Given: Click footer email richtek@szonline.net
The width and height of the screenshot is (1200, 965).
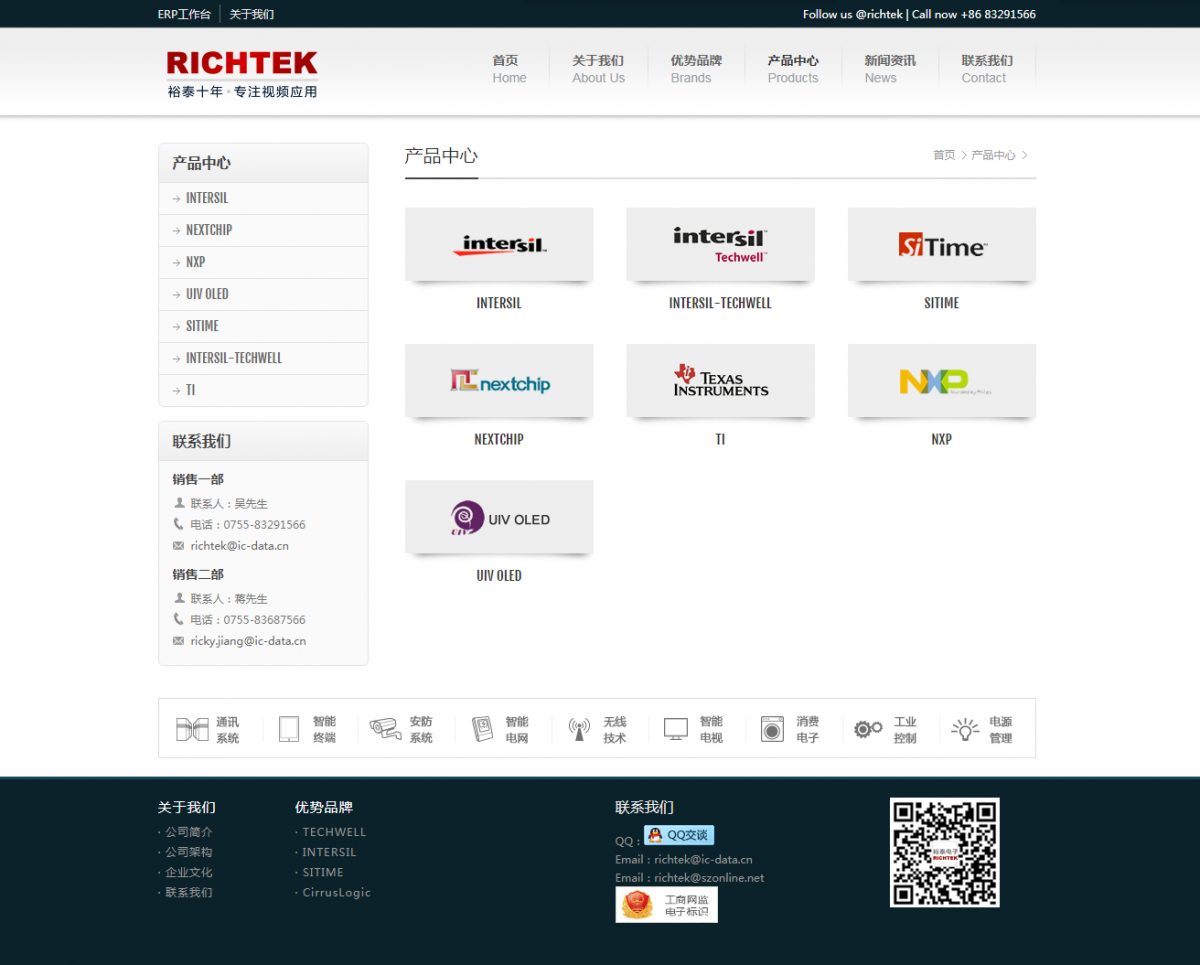Looking at the screenshot, I should (709, 878).
